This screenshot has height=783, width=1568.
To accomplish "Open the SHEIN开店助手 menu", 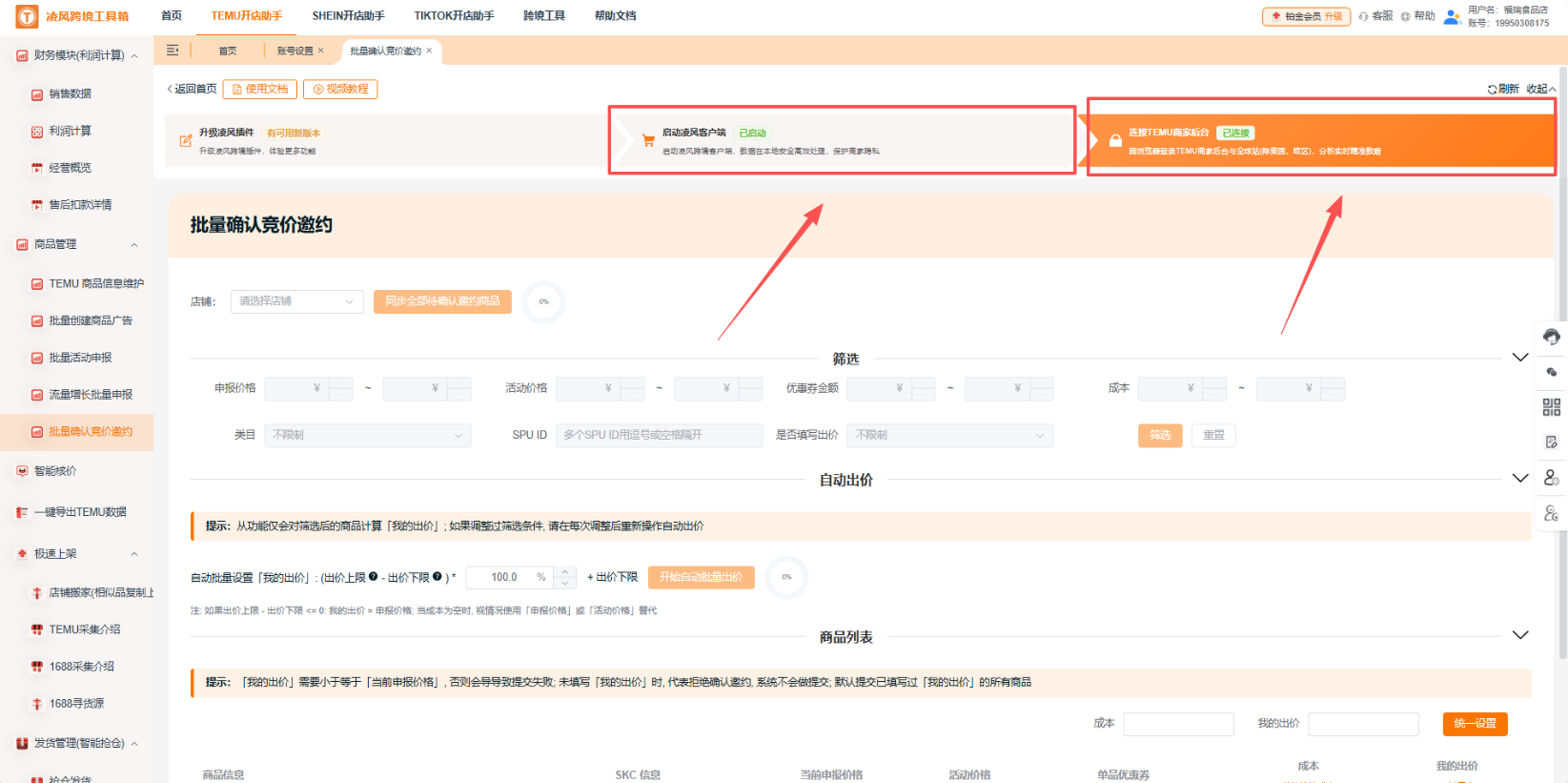I will tap(348, 16).
